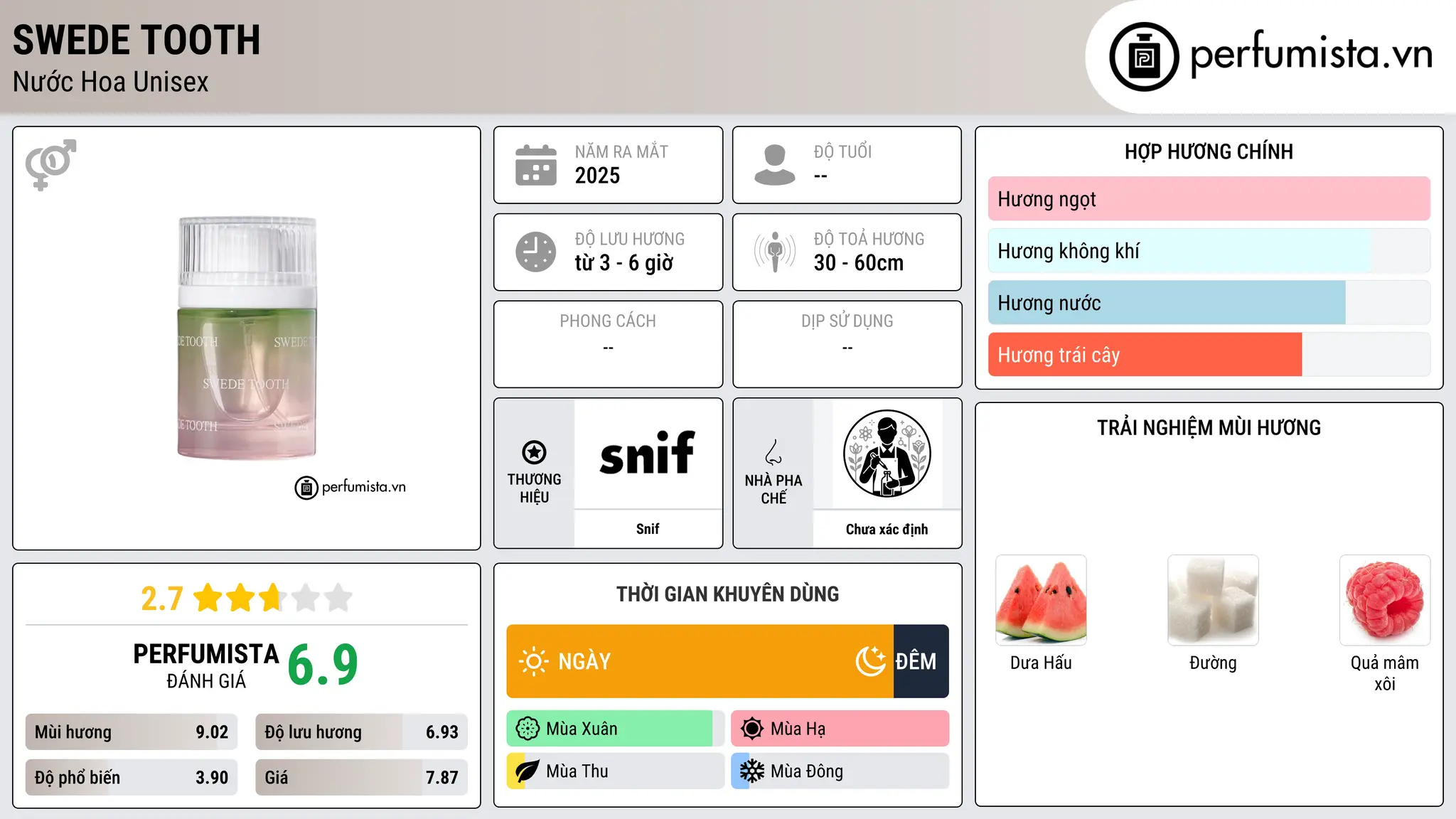Click the sun icon for Mùa Hạ
1456x819 pixels.
pyautogui.click(x=752, y=729)
